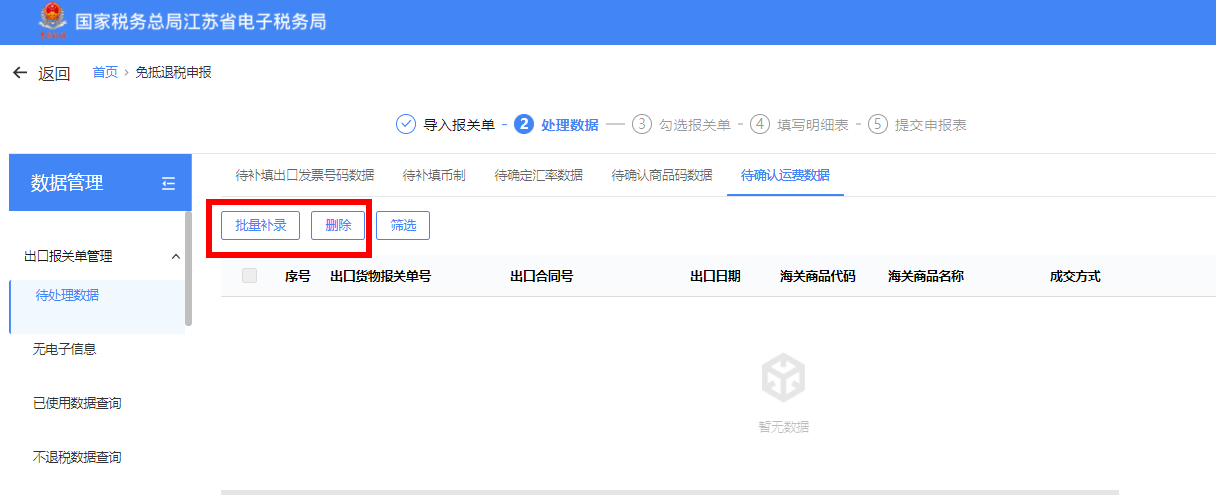Select the 待确定汇率数据 tab

pyautogui.click(x=538, y=175)
